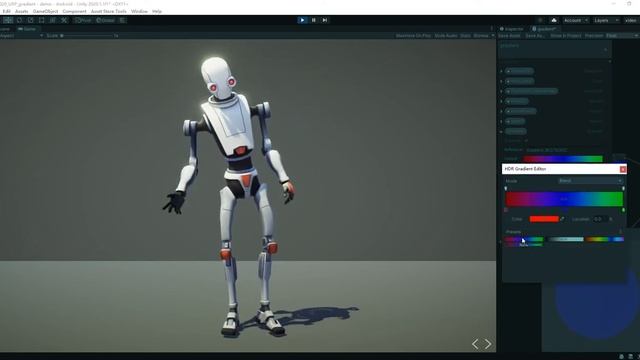Select the right alpha key above the gradient

click(x=623, y=189)
